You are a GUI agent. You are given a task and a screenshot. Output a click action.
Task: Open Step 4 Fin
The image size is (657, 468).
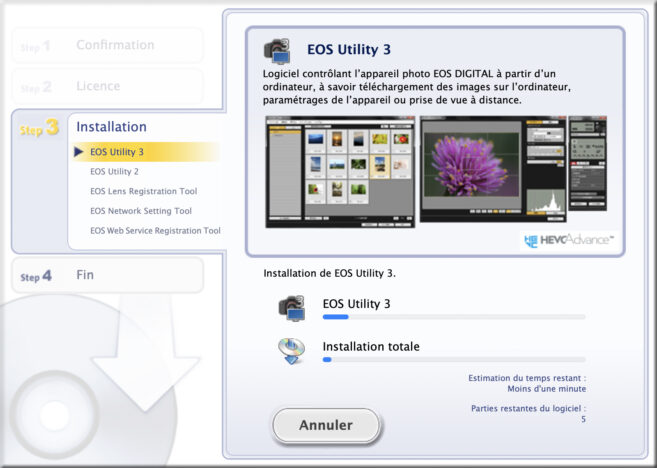point(108,275)
